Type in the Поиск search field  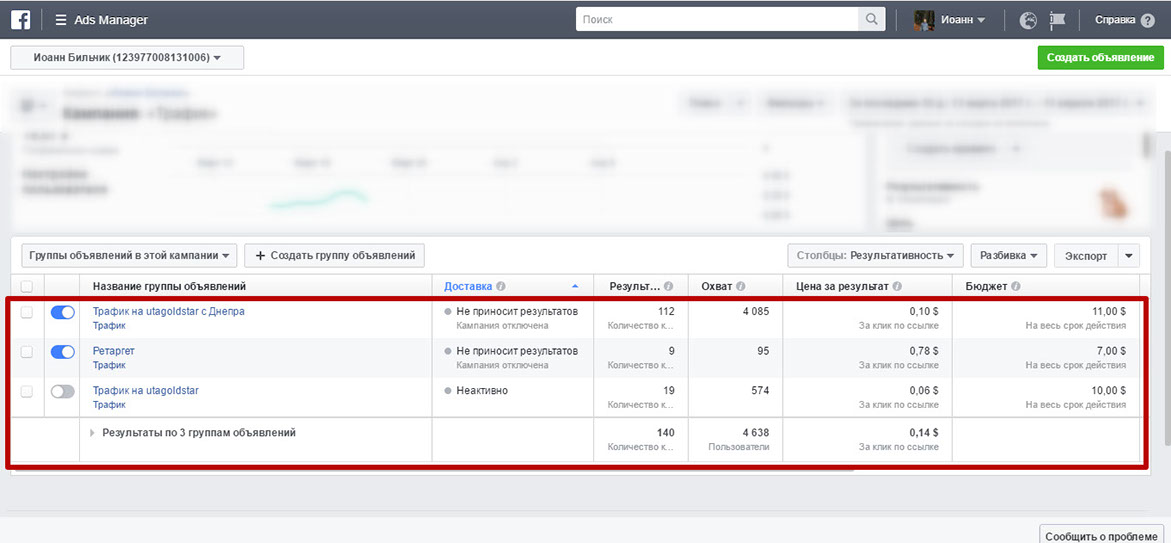click(717, 19)
